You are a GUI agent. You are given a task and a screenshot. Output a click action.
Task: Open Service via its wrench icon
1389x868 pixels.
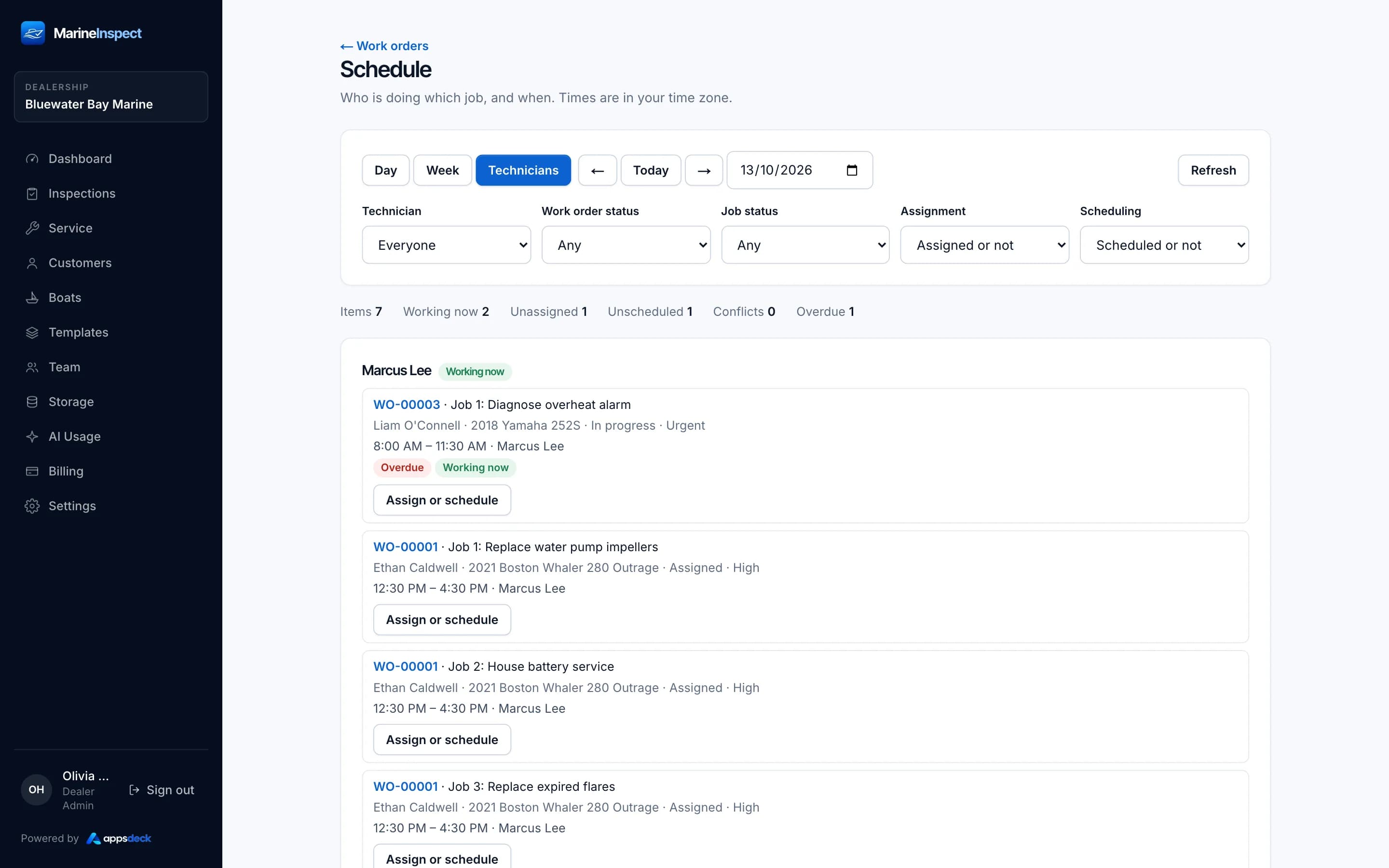(32, 228)
